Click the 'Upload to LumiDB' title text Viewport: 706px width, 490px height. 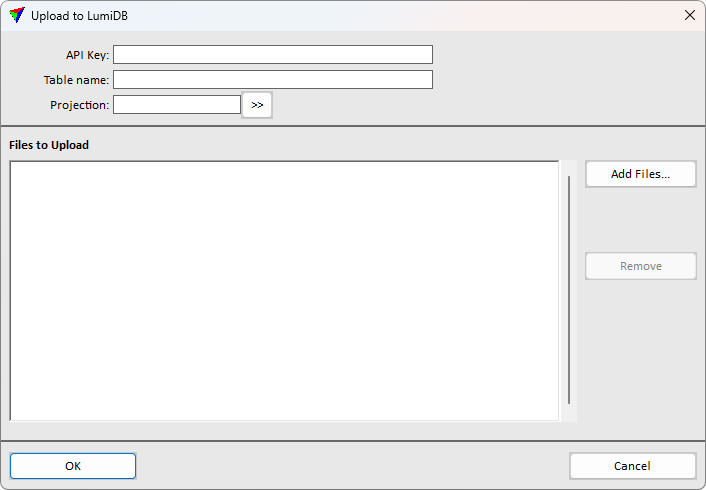(x=79, y=15)
